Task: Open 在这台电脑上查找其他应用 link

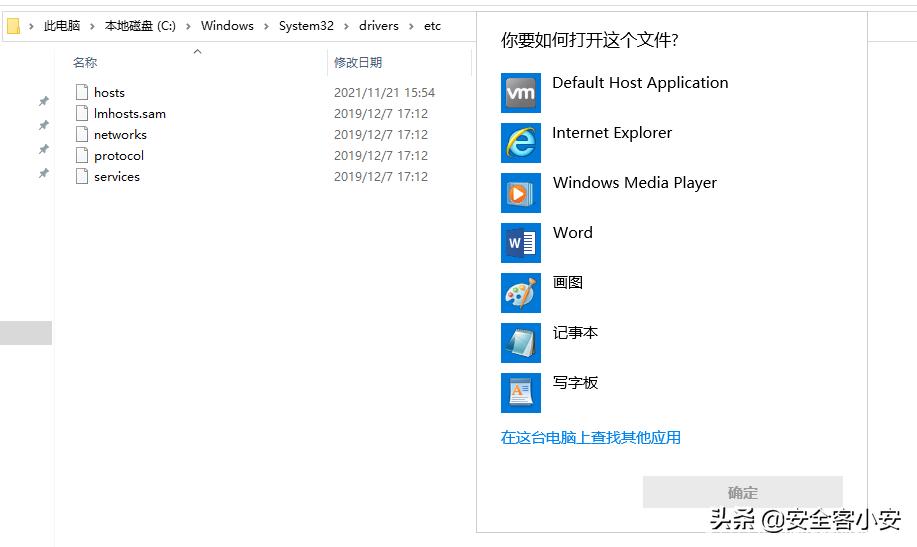Action: pyautogui.click(x=591, y=437)
